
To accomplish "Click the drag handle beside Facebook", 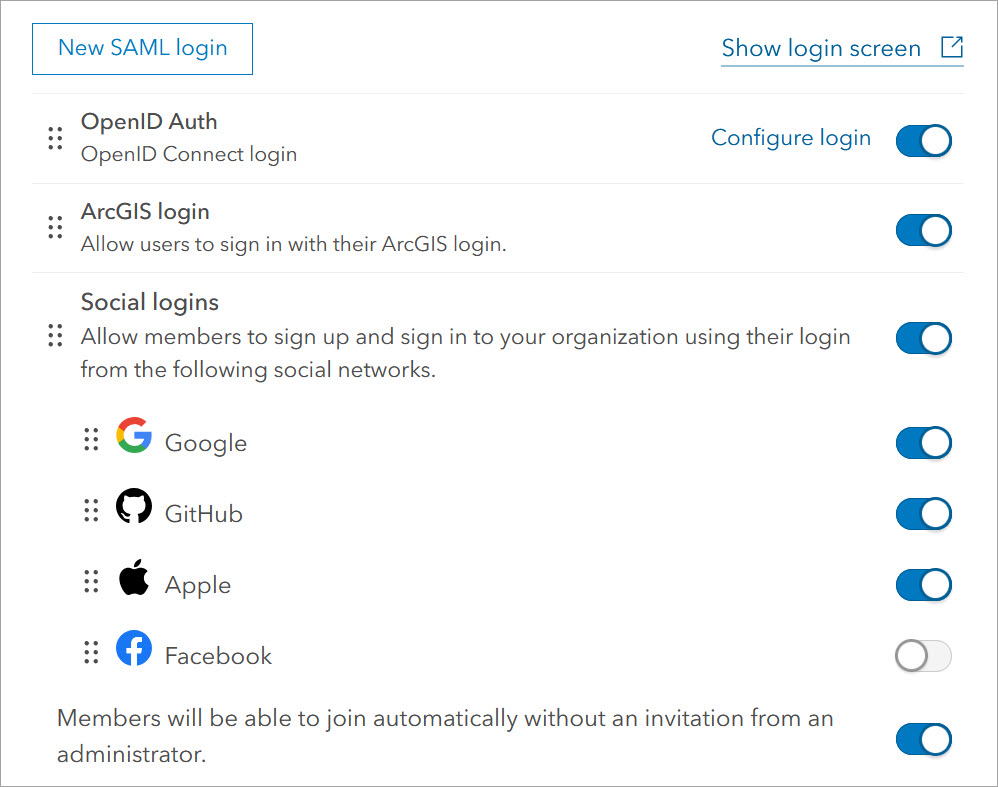I will pyautogui.click(x=91, y=653).
